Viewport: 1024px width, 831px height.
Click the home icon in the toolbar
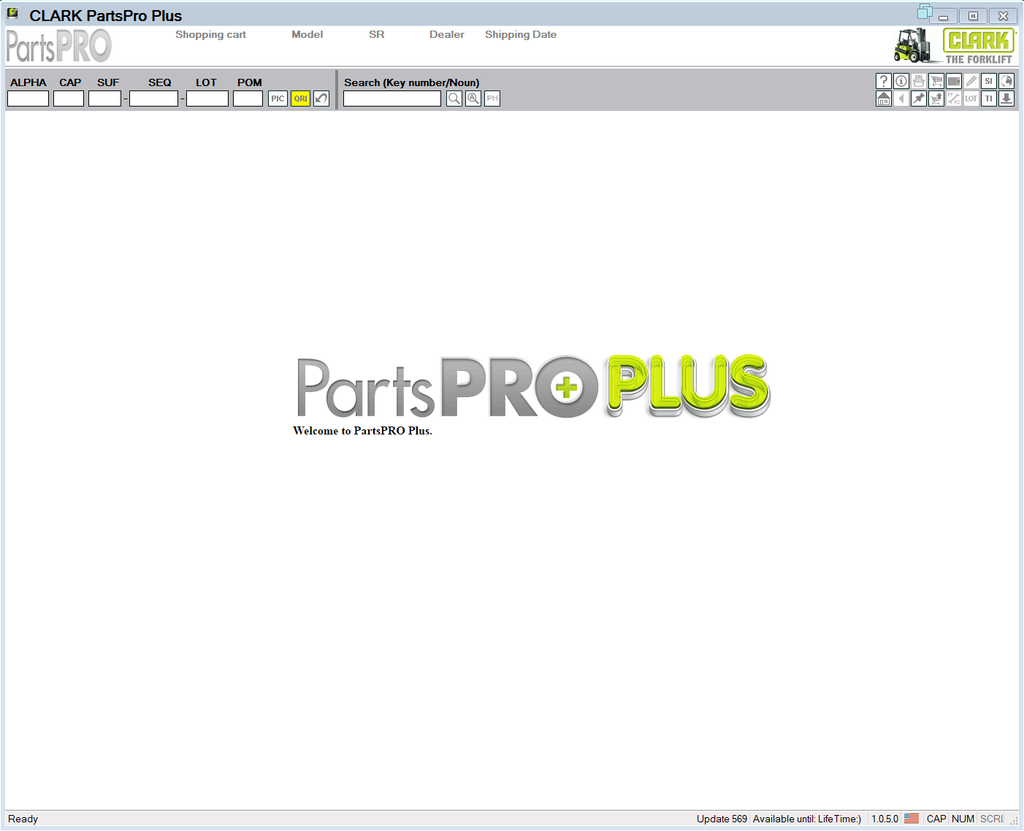tap(884, 99)
